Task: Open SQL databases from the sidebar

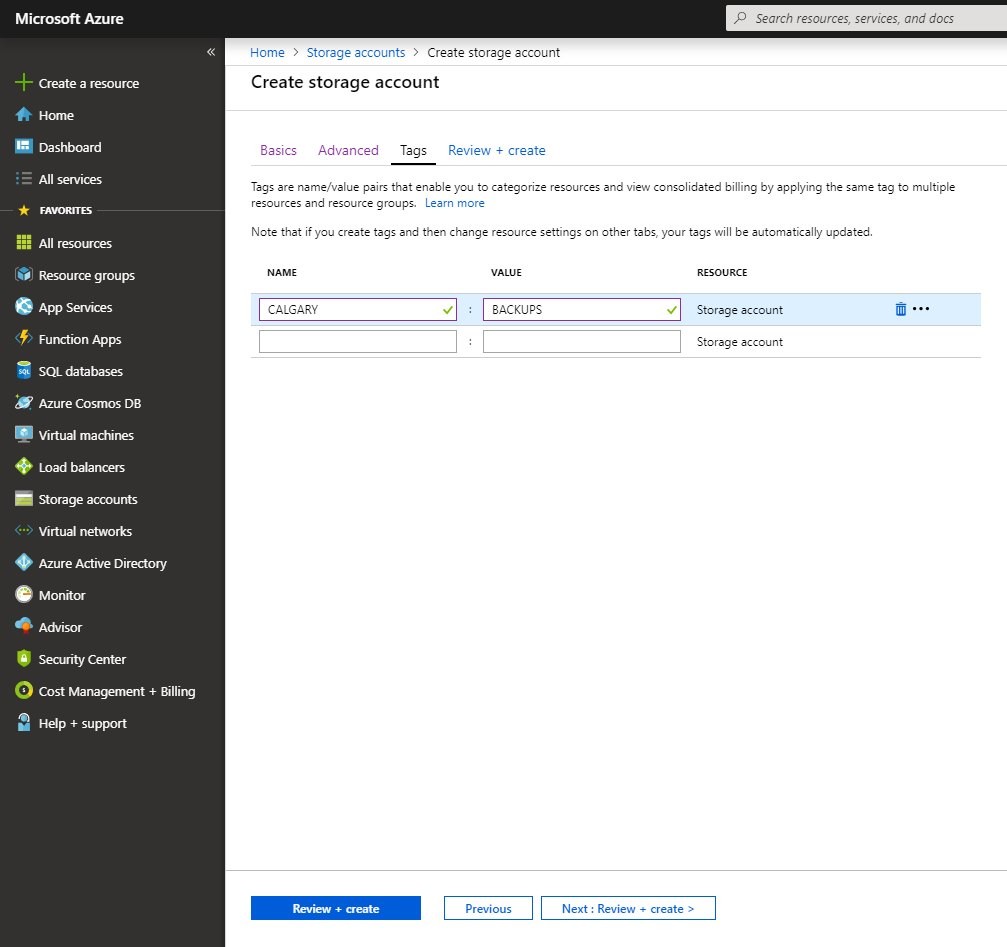Action: [x=80, y=371]
